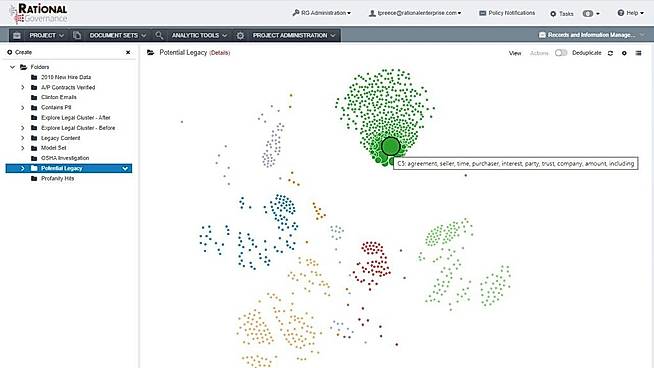Click the OSHA Investigation folder icon

[34, 158]
